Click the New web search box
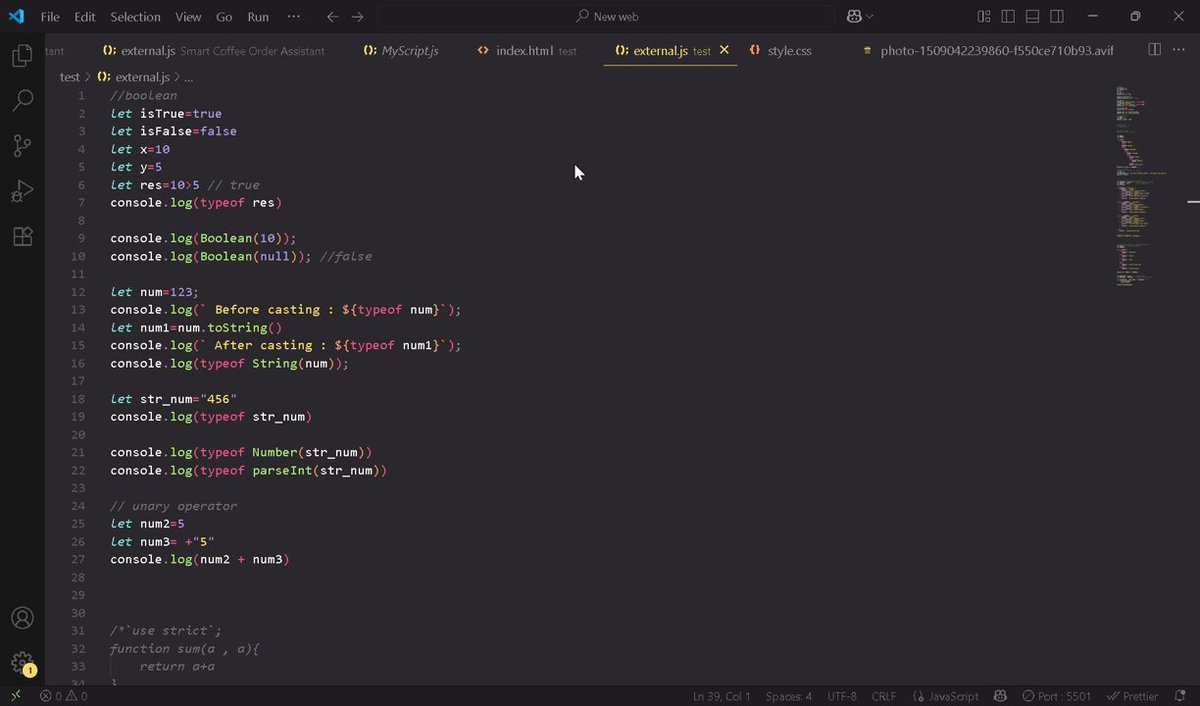Viewport: 1200px width, 706px height. pos(606,17)
